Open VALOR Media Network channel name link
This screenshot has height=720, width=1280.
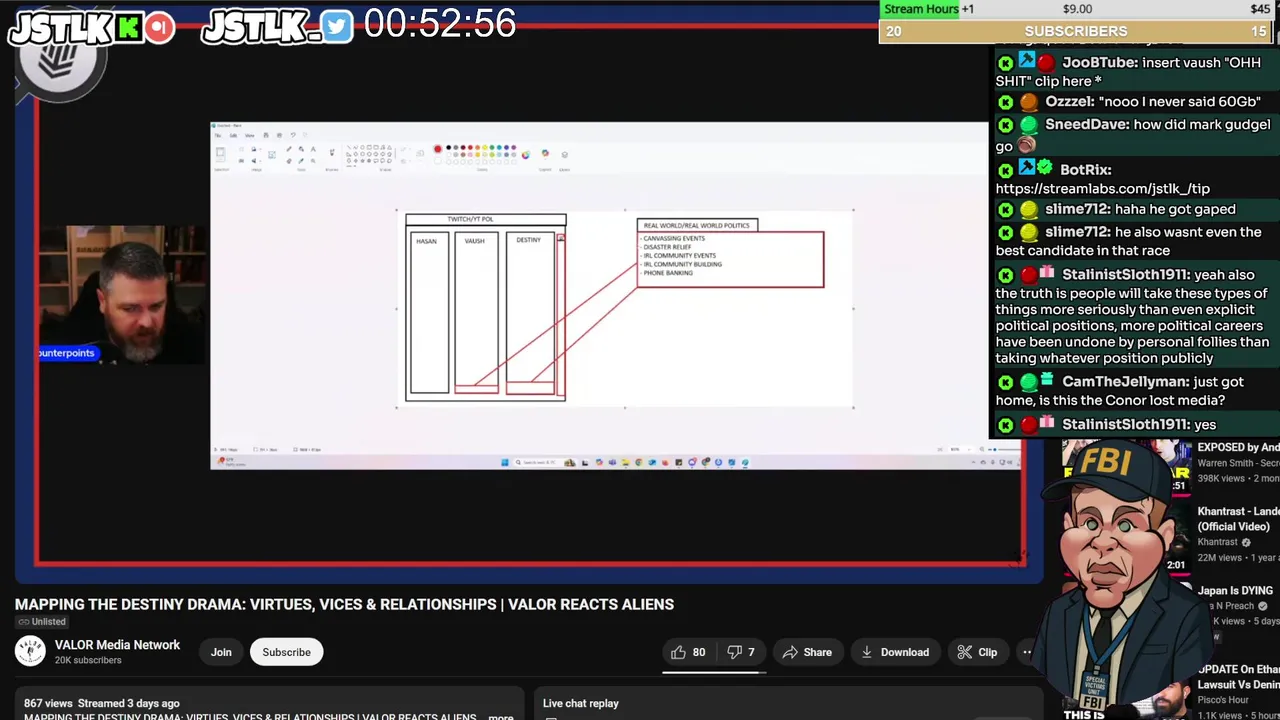117,645
